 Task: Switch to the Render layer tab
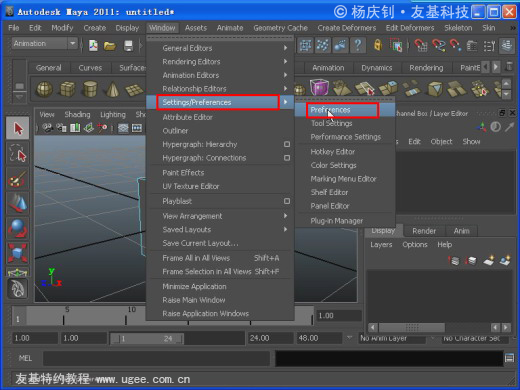[424, 231]
